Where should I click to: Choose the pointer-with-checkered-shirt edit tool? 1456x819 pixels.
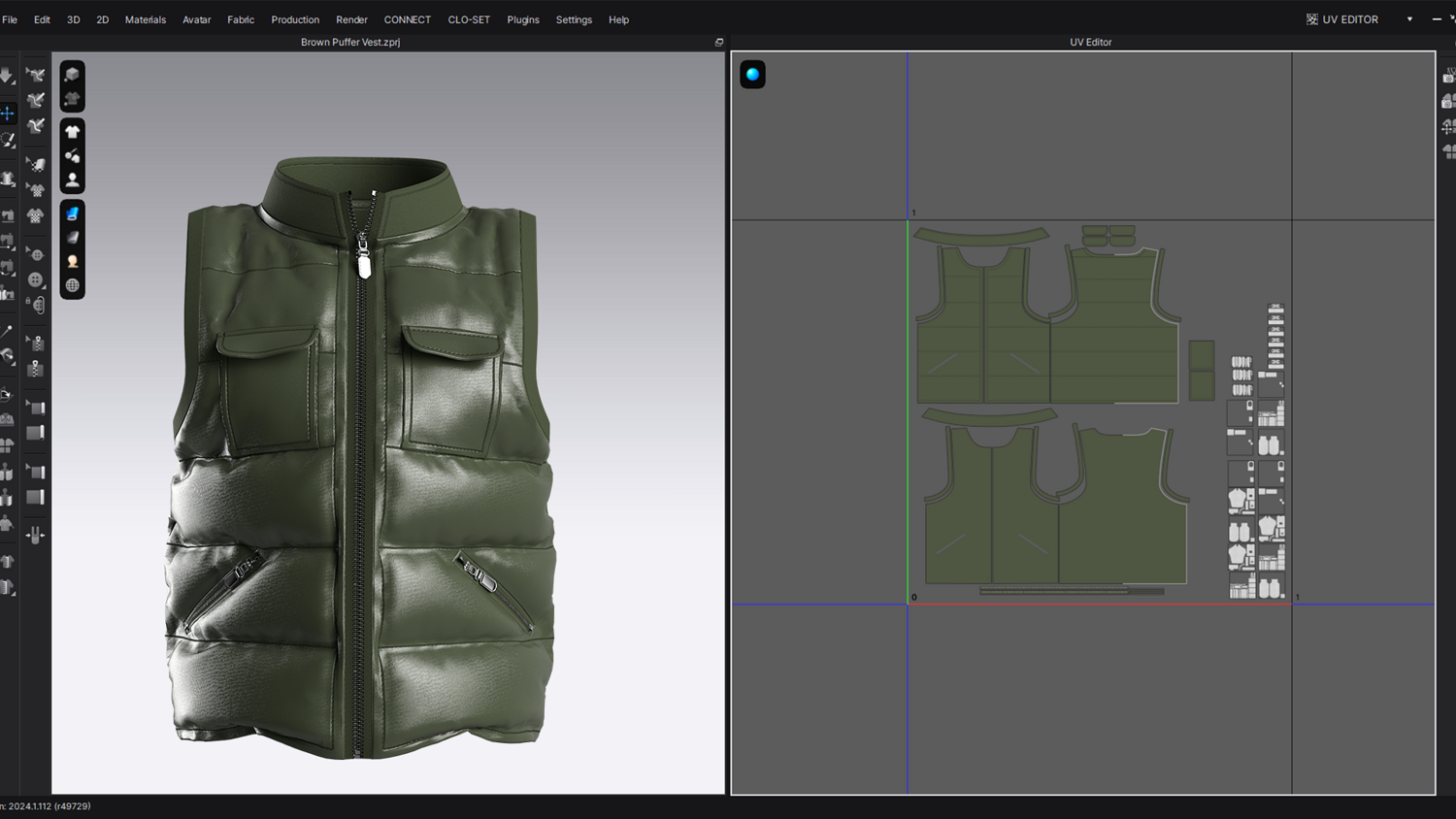pyautogui.click(x=36, y=190)
